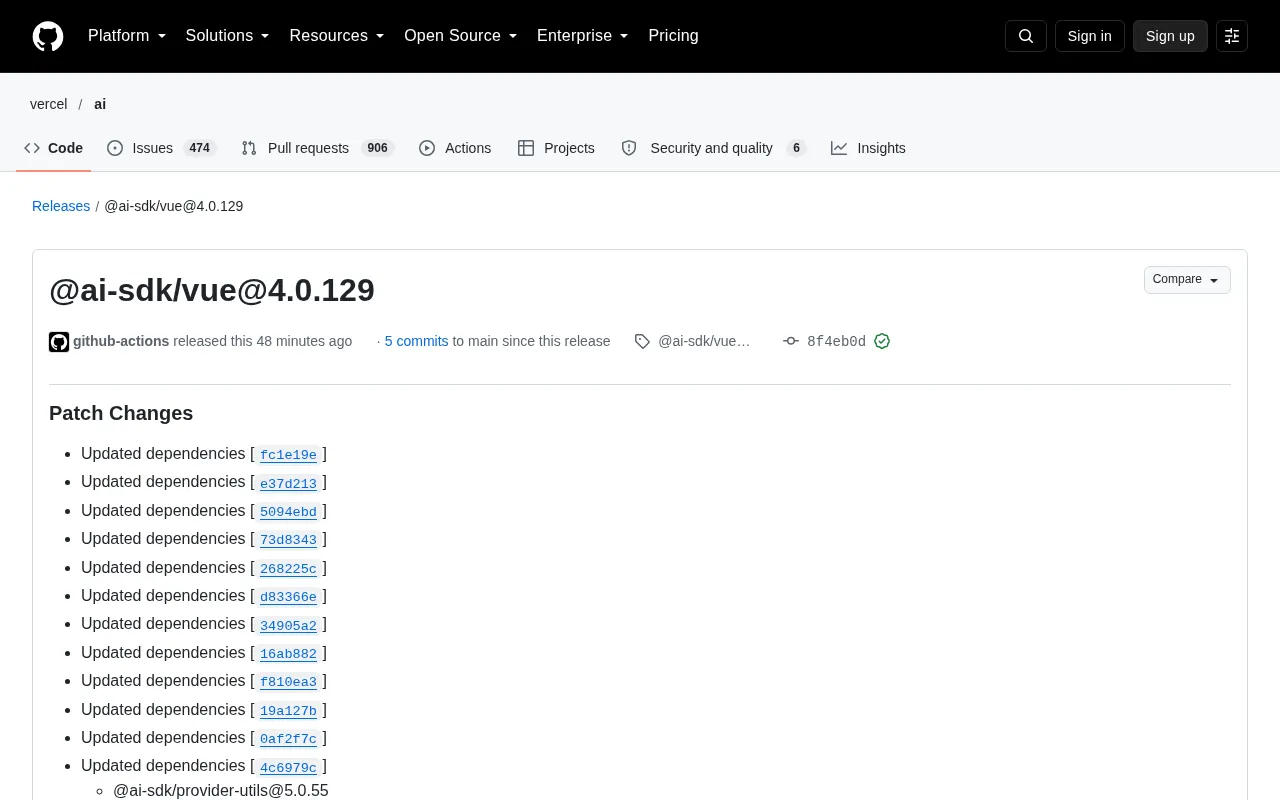Screen dimensions: 1280x800
Task: Expand the Platform dropdown menu
Action: (127, 36)
